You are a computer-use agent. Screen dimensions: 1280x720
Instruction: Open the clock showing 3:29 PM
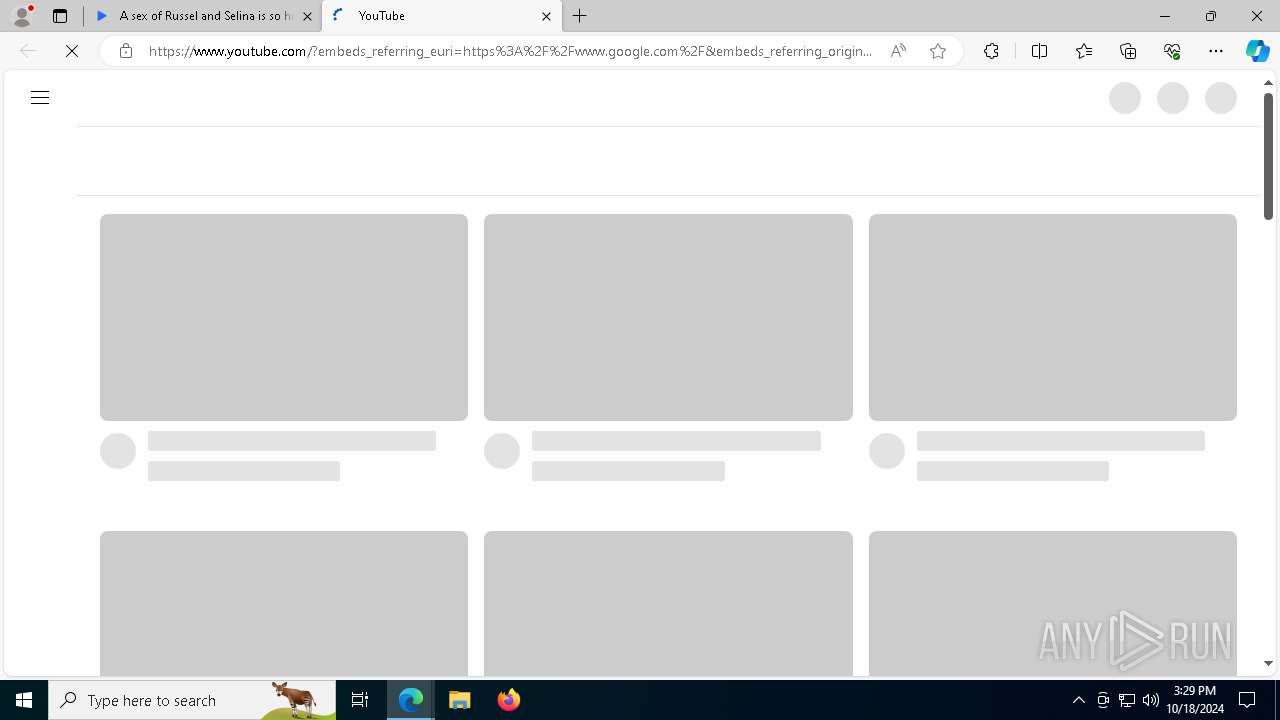[1195, 700]
